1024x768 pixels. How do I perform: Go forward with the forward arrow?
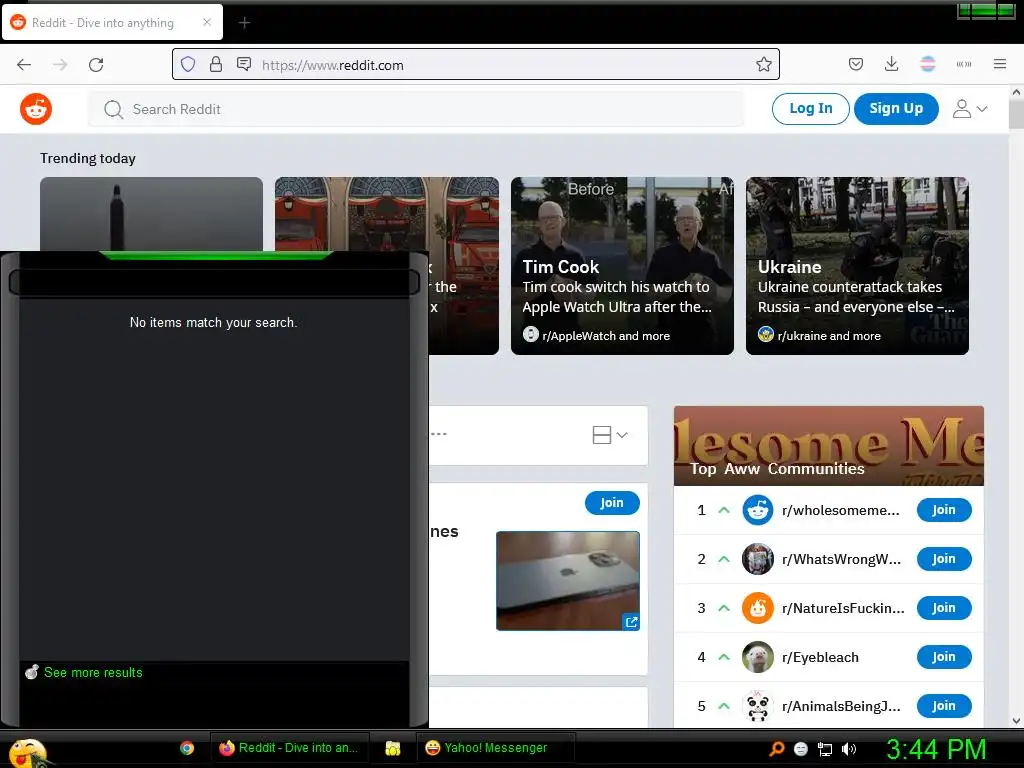point(60,65)
